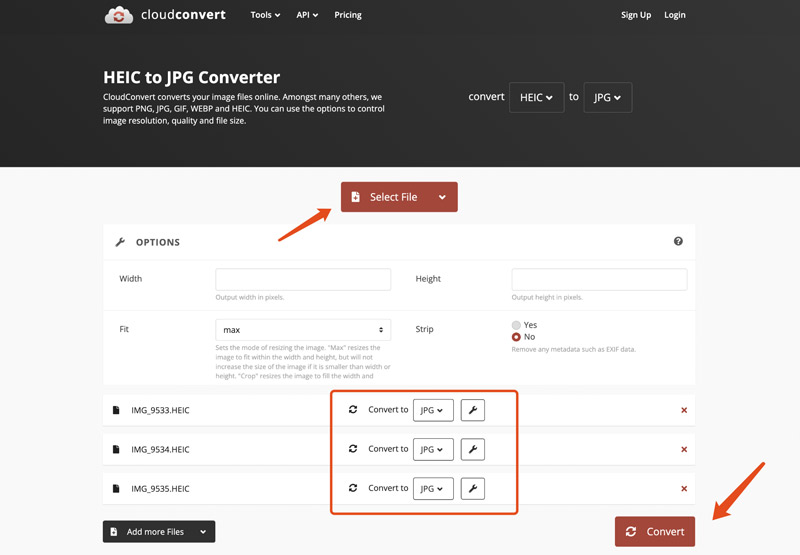Click the Add more Files button
This screenshot has height=555, width=800.
(x=159, y=532)
